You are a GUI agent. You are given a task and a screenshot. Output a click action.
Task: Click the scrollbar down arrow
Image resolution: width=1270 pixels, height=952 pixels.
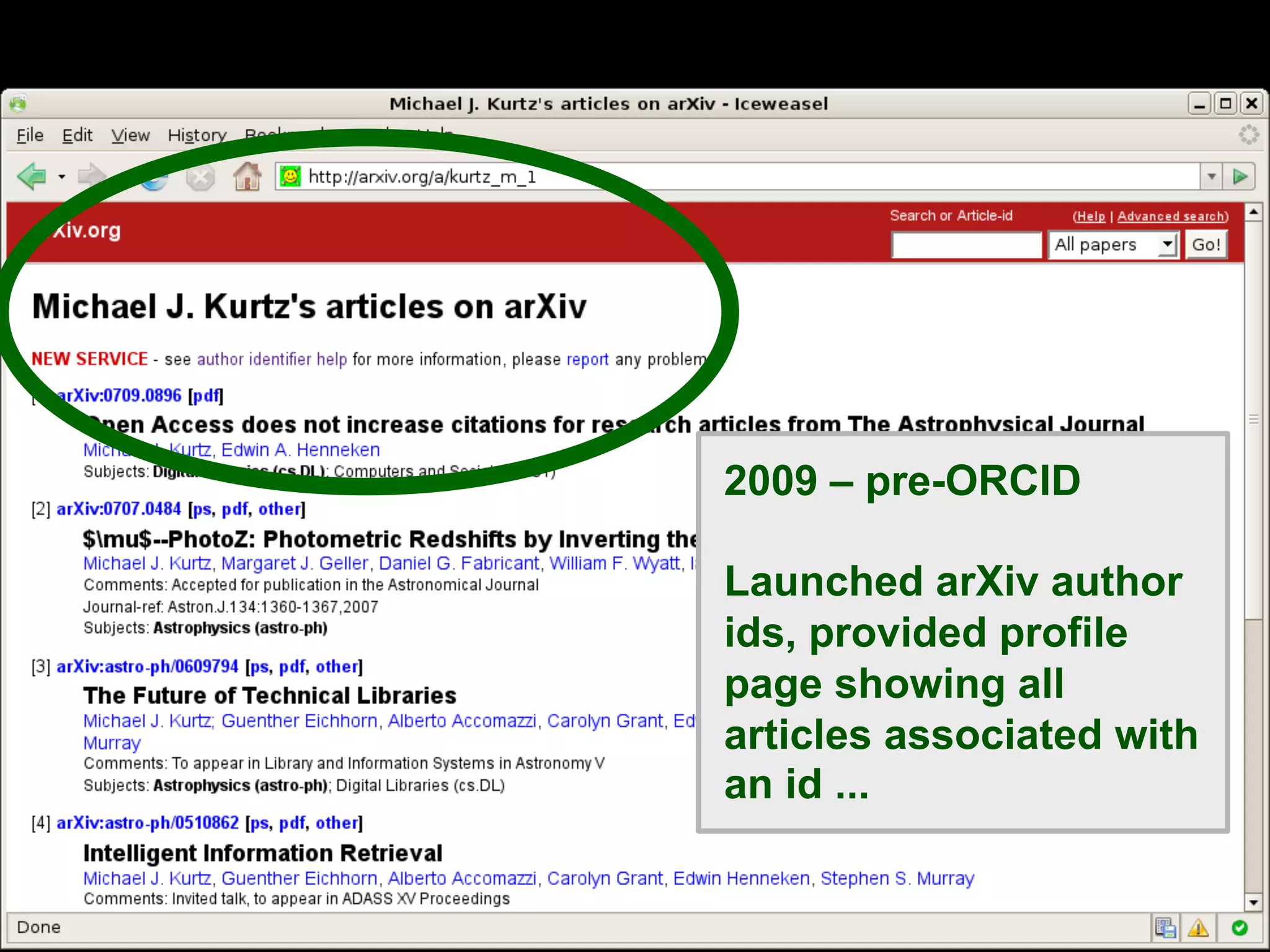point(1253,902)
